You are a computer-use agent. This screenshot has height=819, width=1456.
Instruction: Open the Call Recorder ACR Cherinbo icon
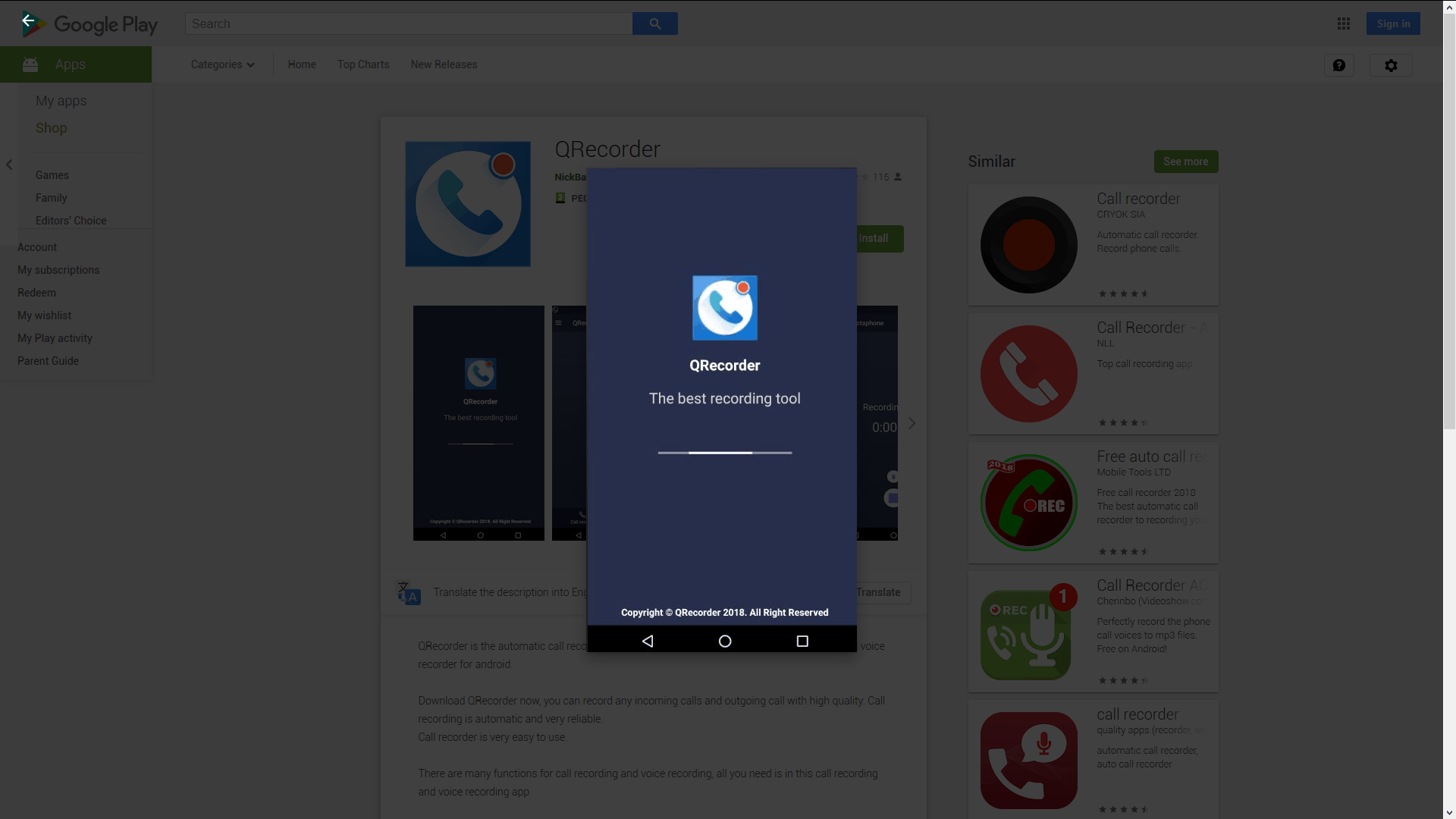[x=1029, y=632]
